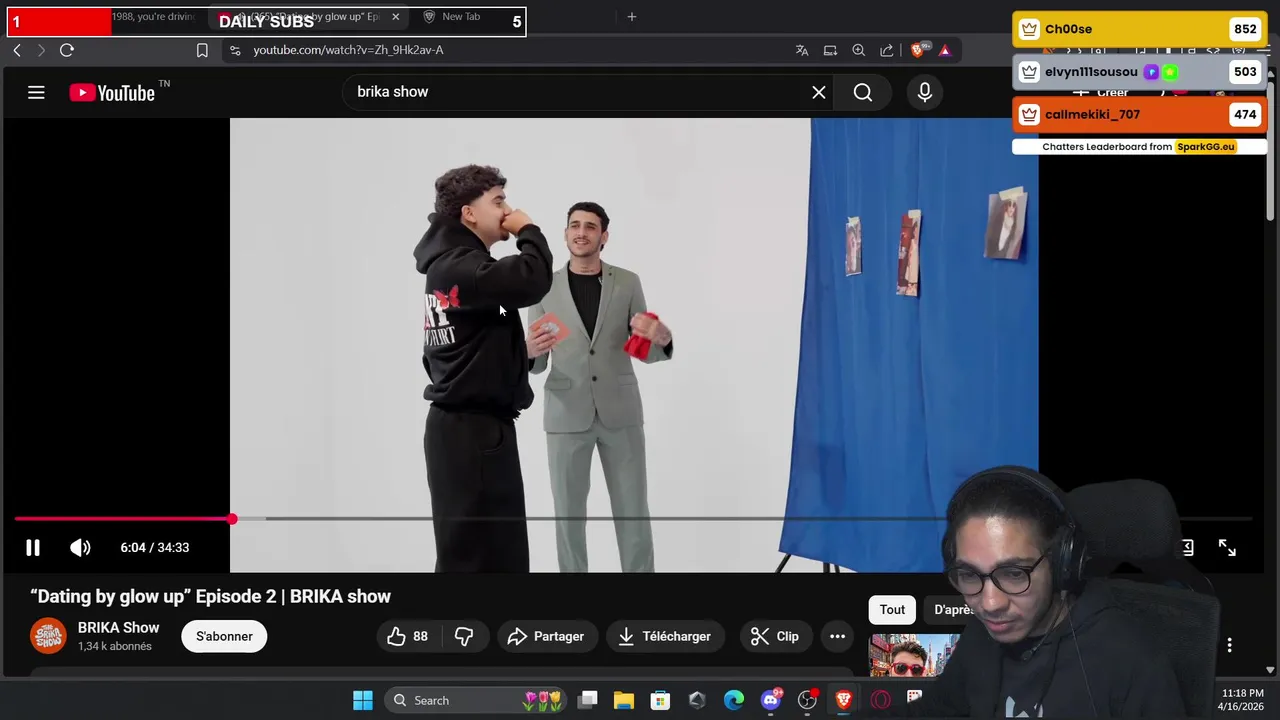
Task: Click elvyn111sousou leaderboard entry
Action: 1139,72
